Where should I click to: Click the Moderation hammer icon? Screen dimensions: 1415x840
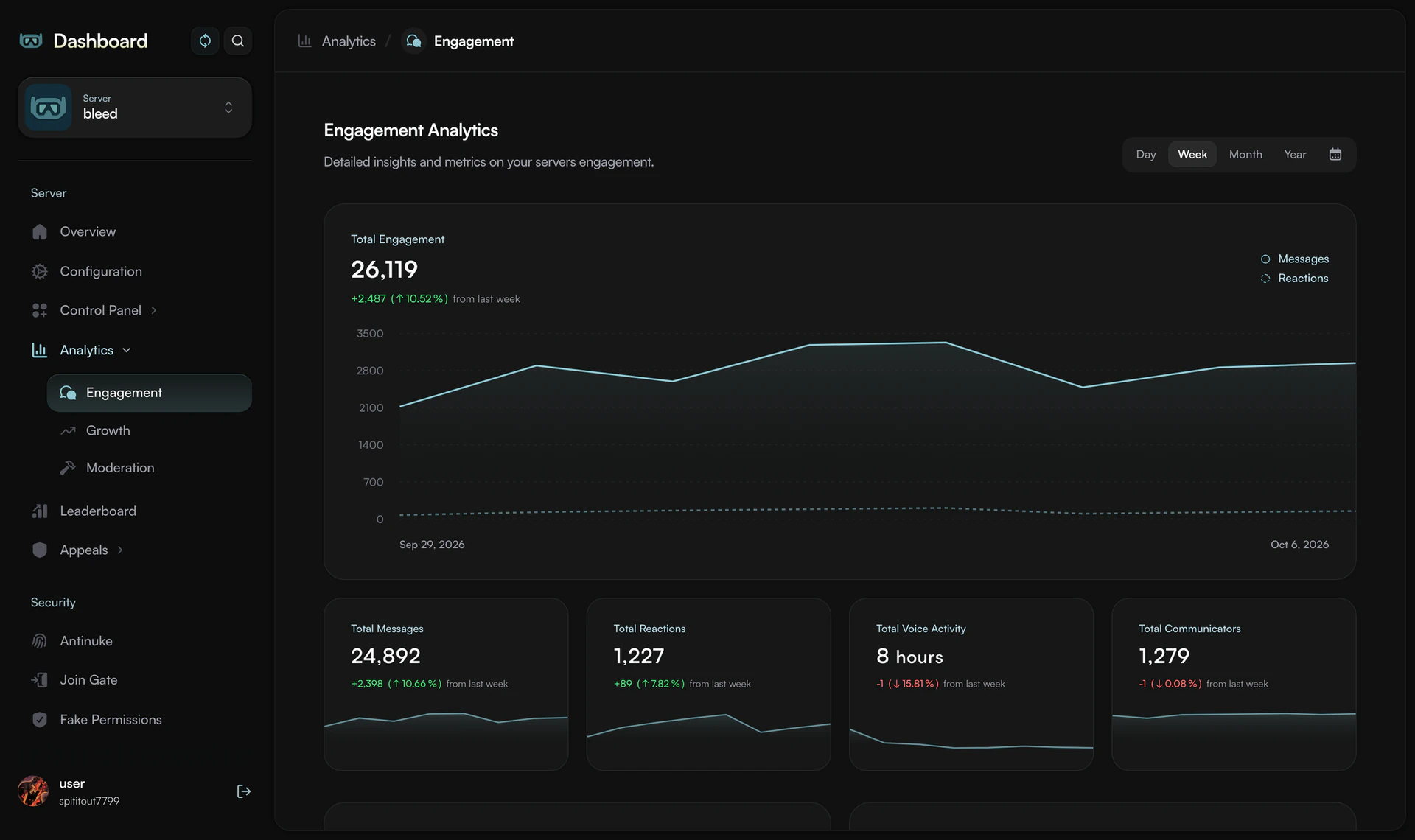click(68, 468)
